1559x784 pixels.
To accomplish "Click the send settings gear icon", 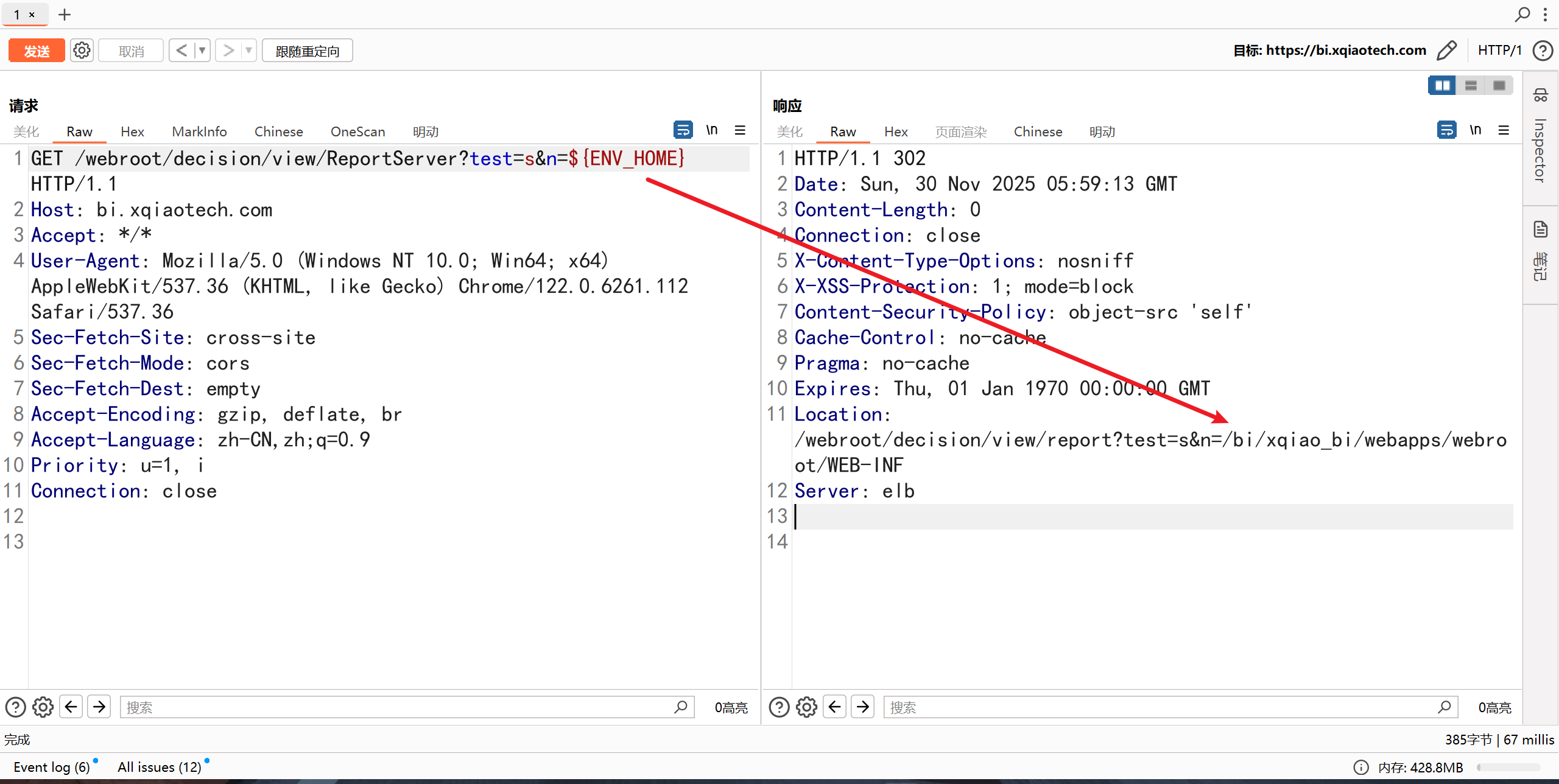I will [82, 51].
